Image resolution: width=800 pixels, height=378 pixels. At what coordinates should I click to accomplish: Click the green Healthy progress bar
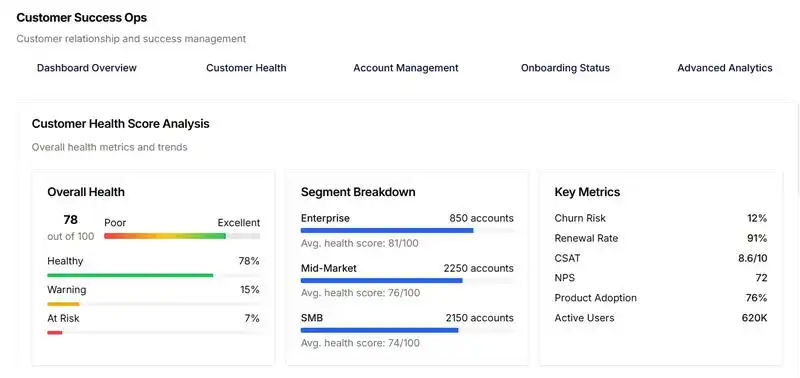click(154, 275)
